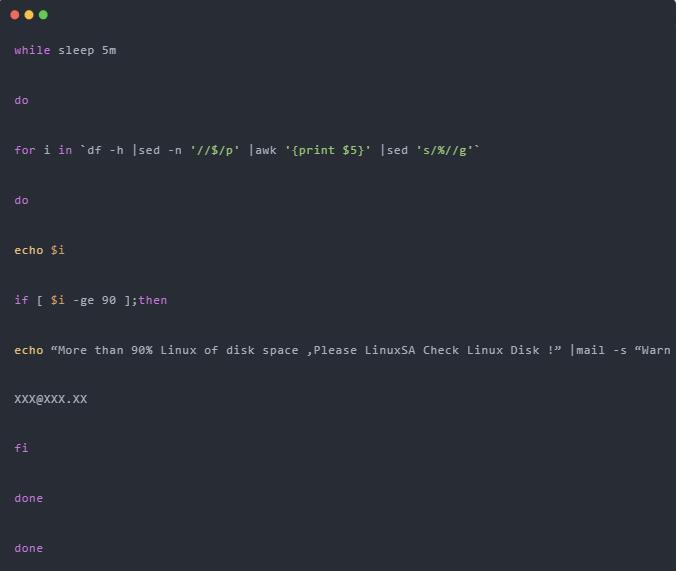The image size is (677, 571).
Task: Click the 'while' keyword
Action: coord(32,50)
